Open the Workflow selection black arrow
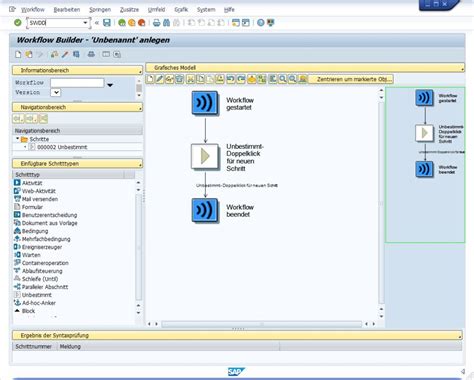474x380 pixels. (110, 85)
